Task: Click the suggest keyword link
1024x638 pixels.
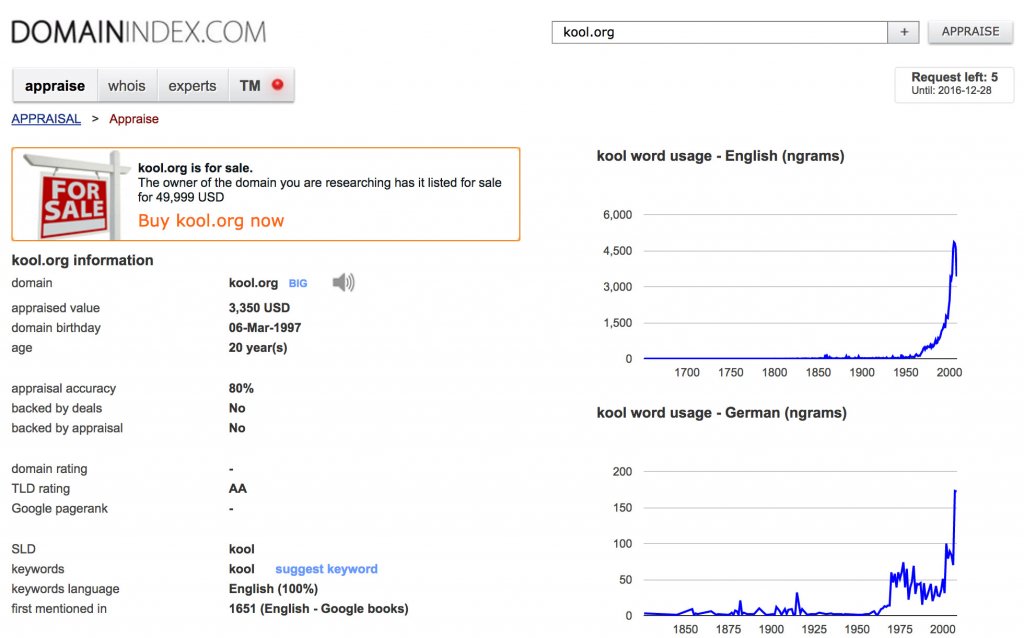Action: pyautogui.click(x=327, y=569)
